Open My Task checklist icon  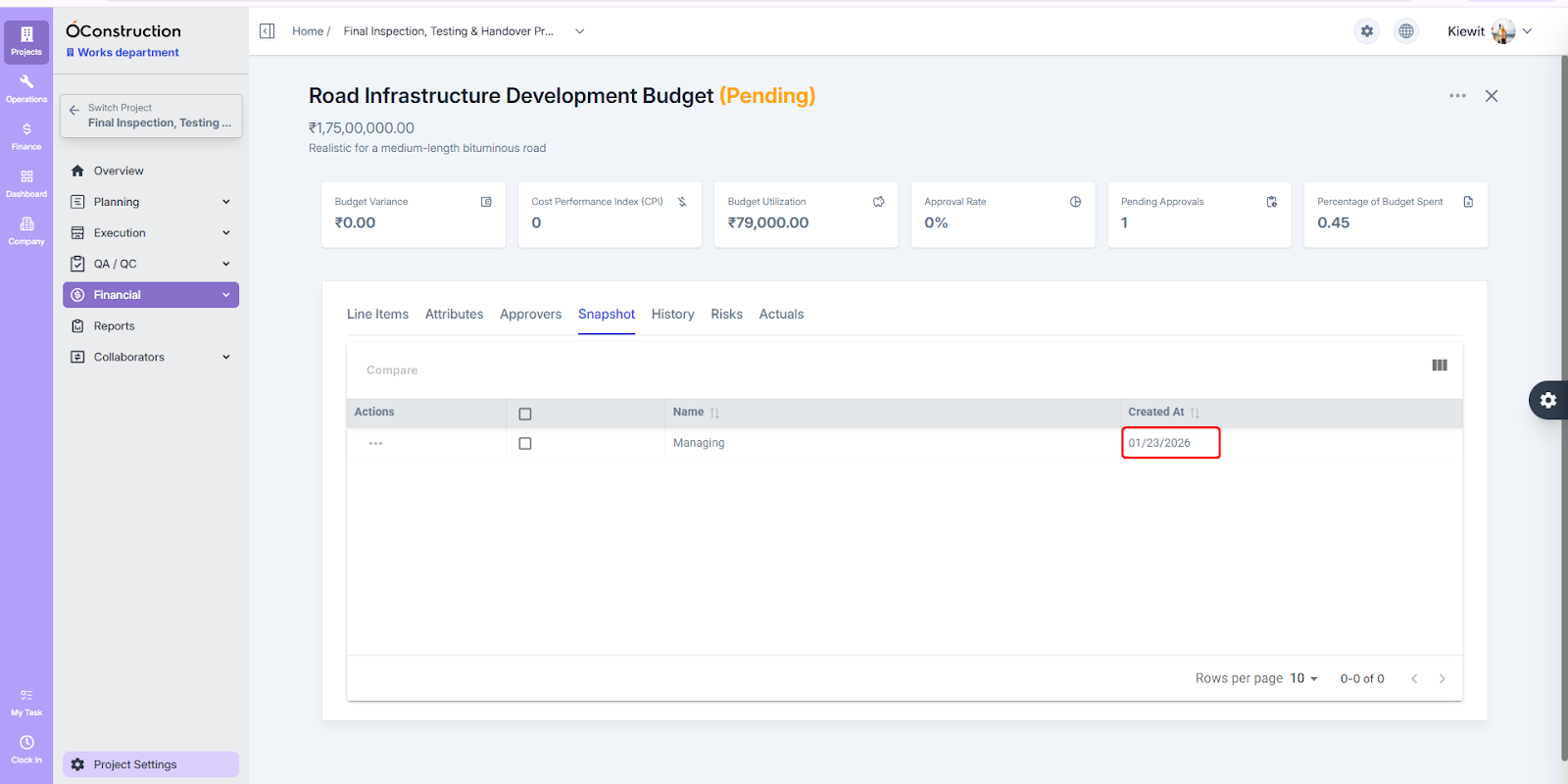click(x=26, y=695)
